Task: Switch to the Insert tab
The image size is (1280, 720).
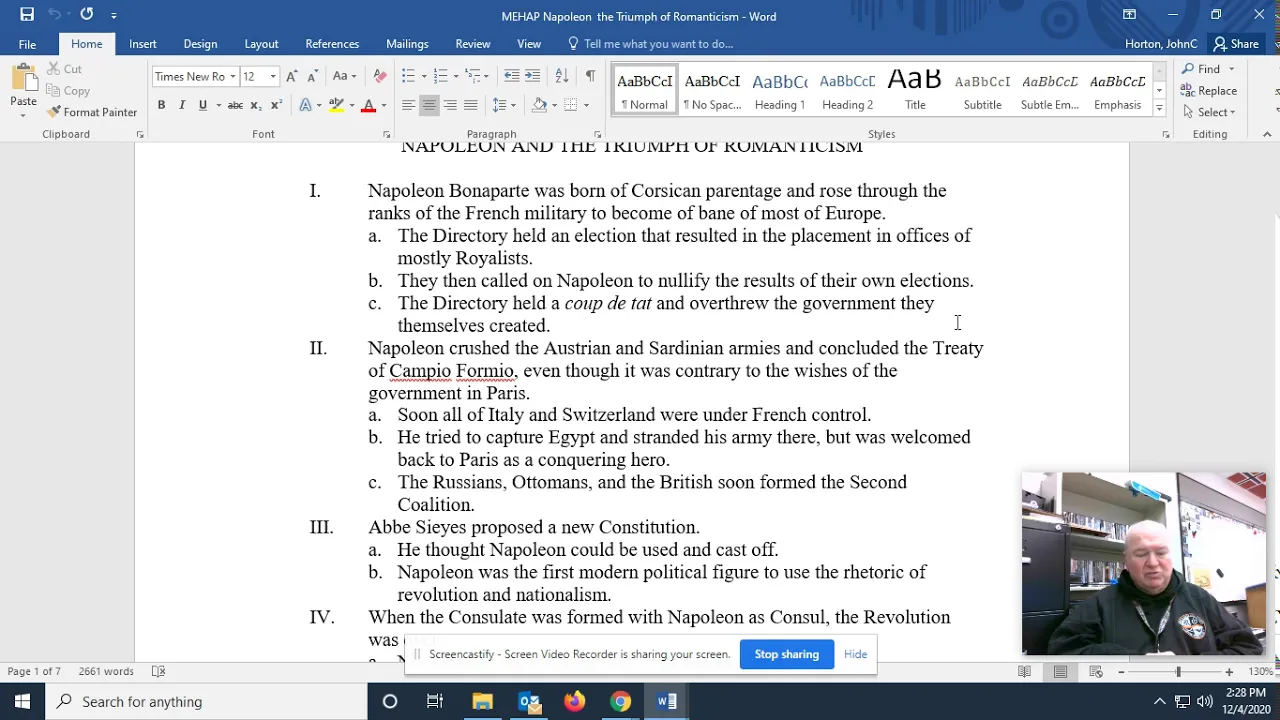Action: [142, 44]
